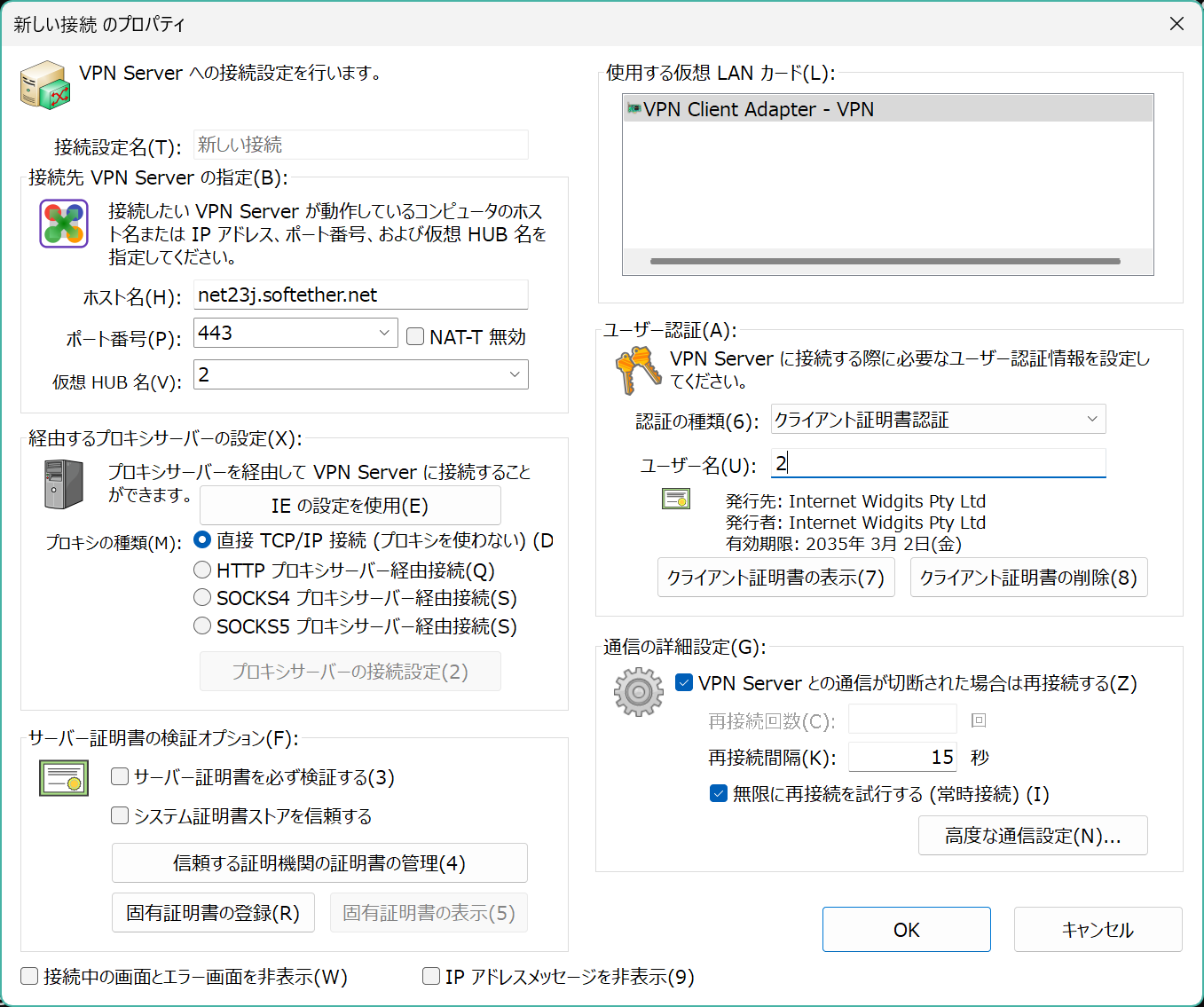Click the VPN server computer icon at top
1204x1007 pixels.
pos(44,85)
